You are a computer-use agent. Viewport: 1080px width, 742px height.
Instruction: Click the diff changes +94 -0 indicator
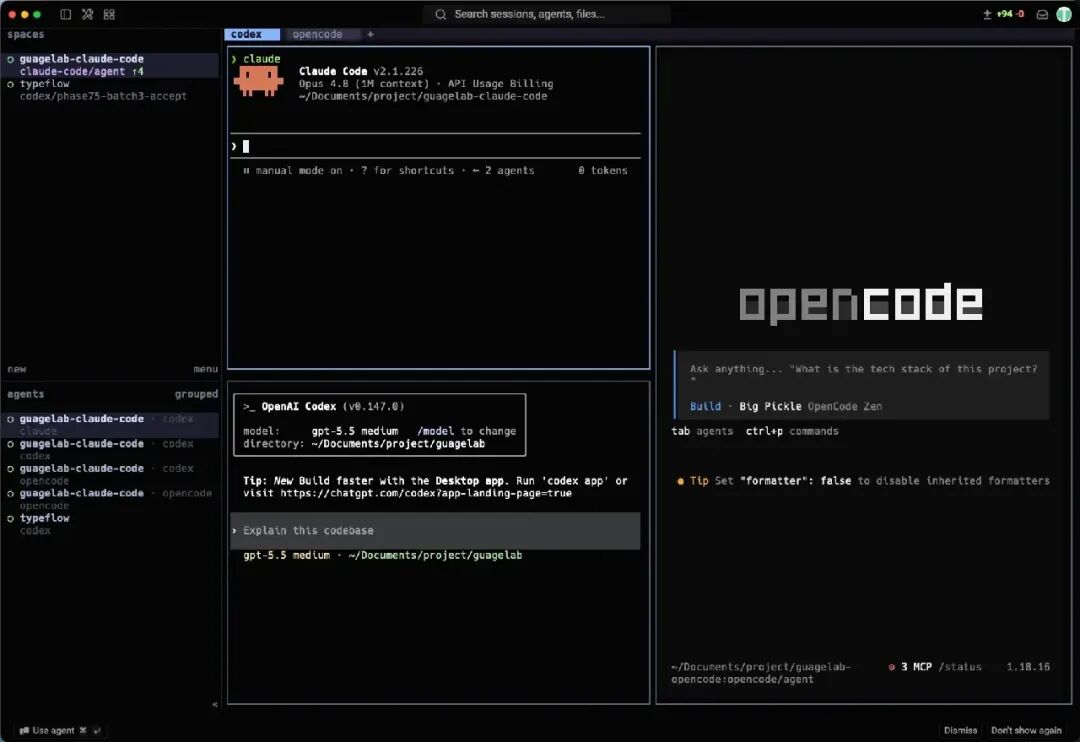1004,14
